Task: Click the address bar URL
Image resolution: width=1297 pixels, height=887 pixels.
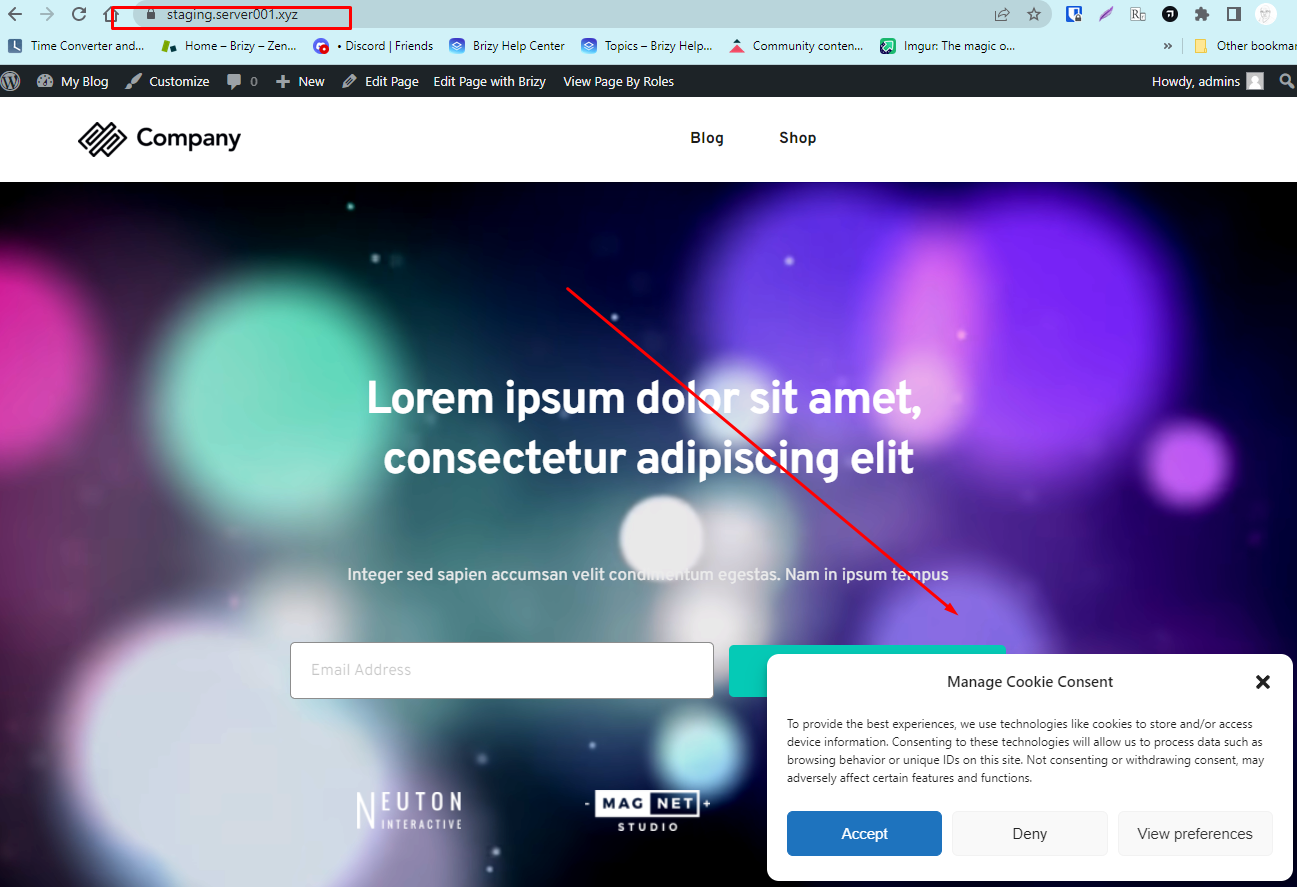Action: [x=232, y=15]
